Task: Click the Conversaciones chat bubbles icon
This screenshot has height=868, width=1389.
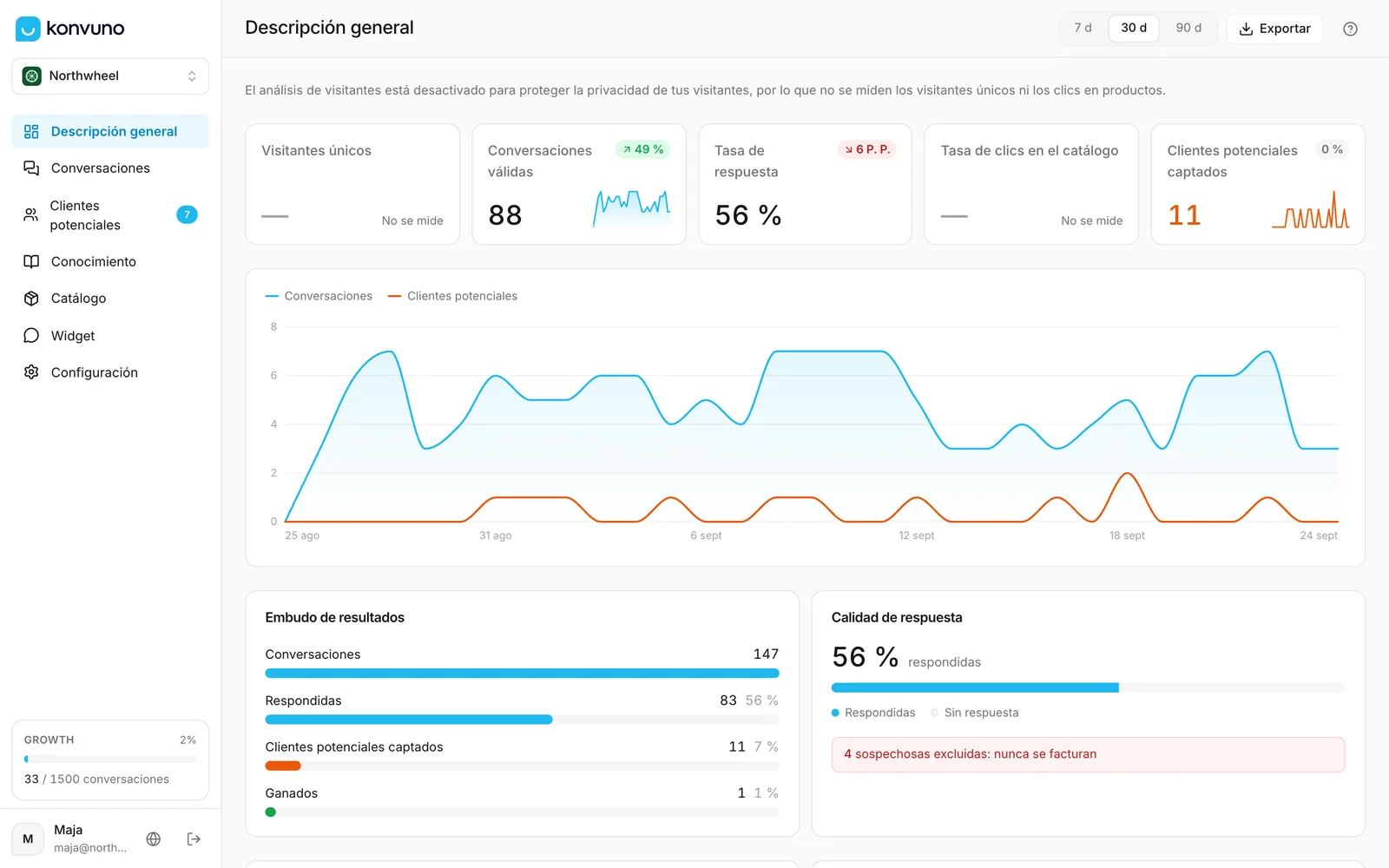Action: (31, 168)
